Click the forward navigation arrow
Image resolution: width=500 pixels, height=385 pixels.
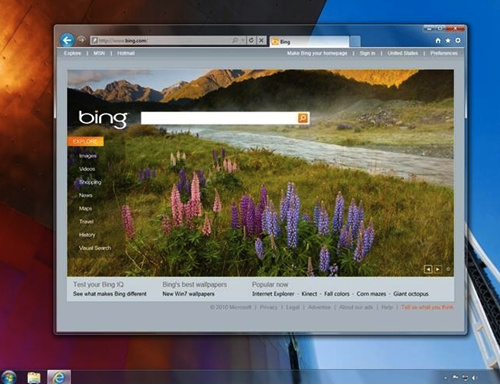click(81, 40)
